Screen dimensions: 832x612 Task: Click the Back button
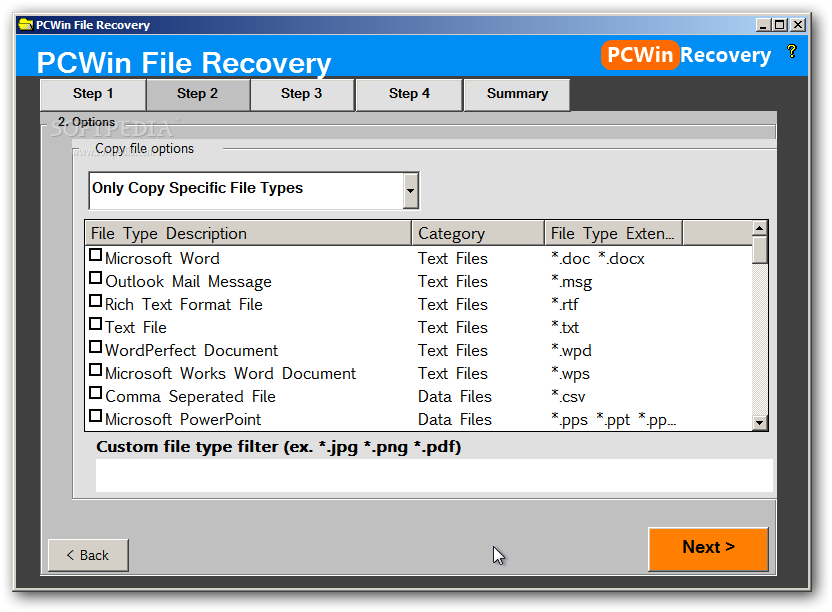coord(88,555)
